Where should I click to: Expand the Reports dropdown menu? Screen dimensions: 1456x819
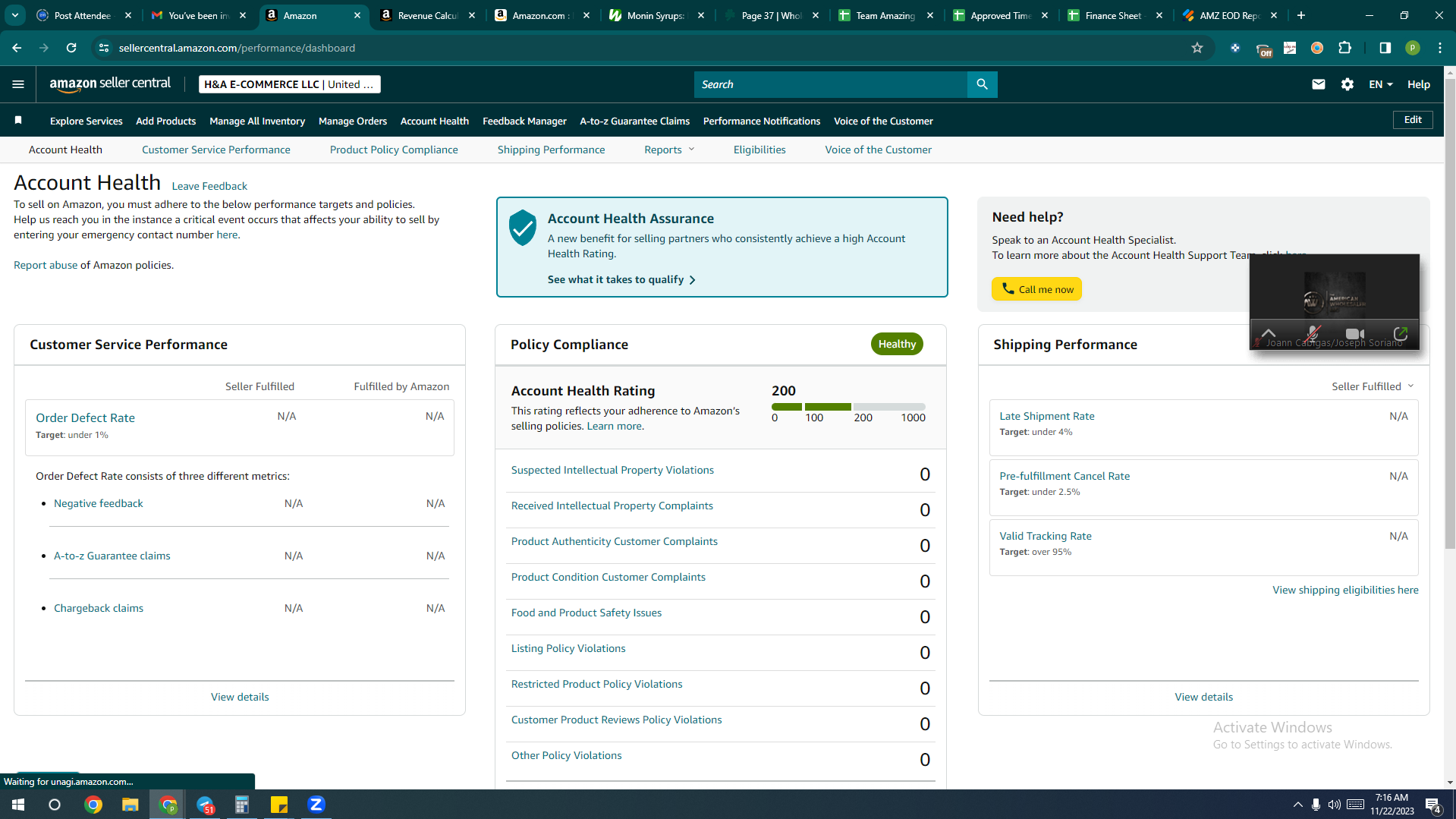[669, 150]
